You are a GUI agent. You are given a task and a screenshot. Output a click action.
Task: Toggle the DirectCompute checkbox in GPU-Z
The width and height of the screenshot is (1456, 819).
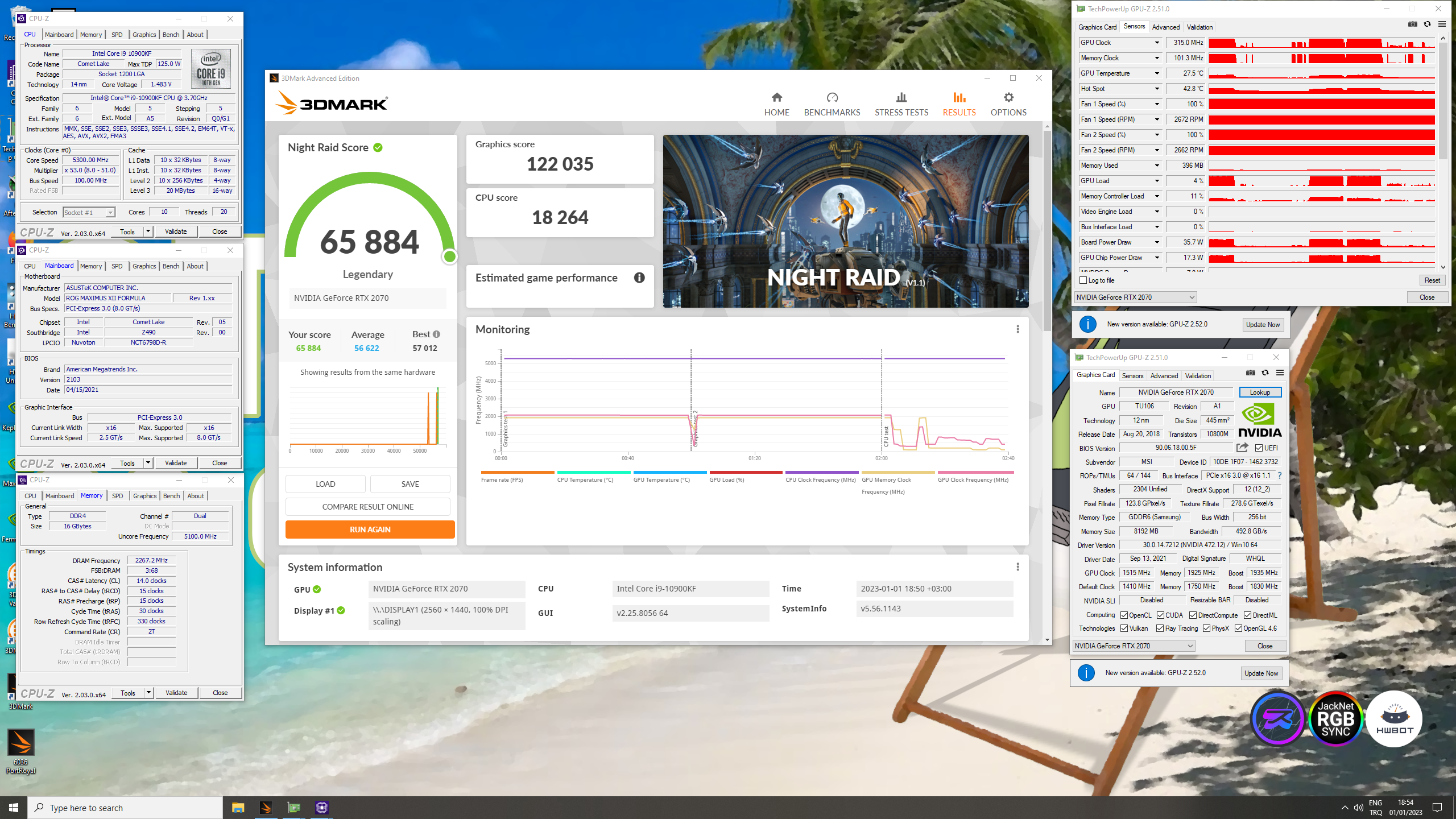coord(1193,615)
